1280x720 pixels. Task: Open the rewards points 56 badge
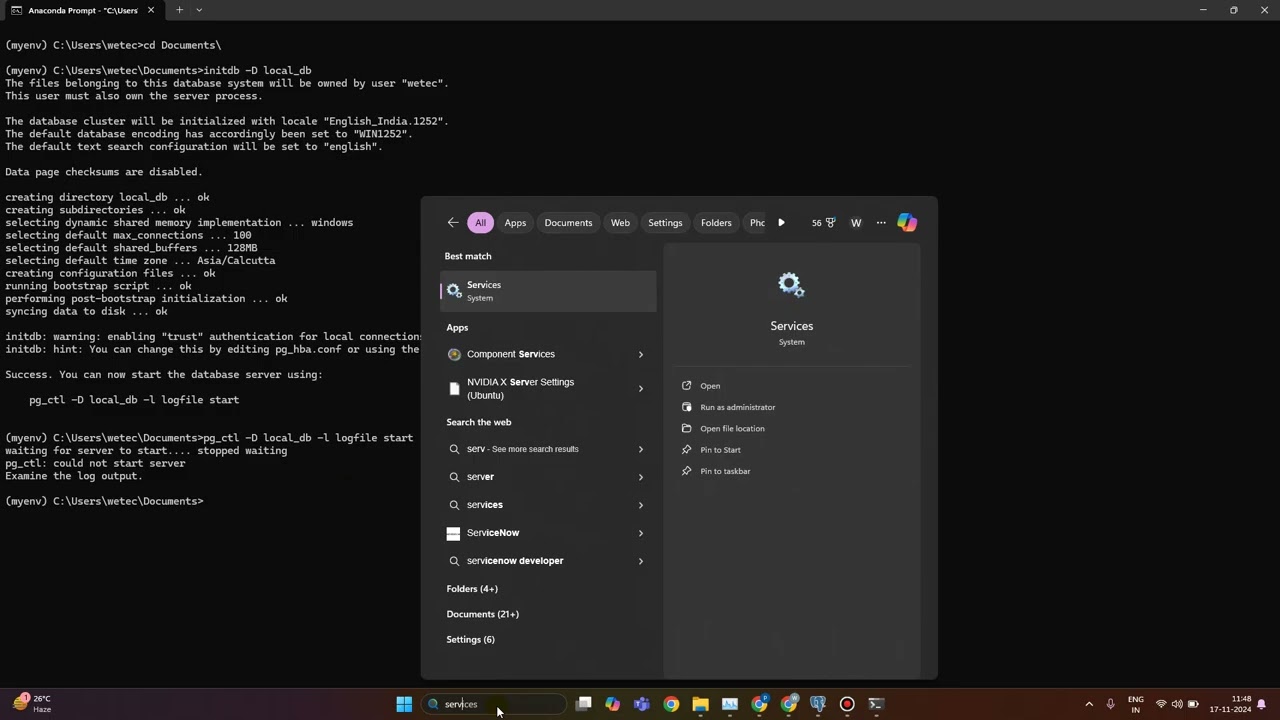click(x=823, y=223)
